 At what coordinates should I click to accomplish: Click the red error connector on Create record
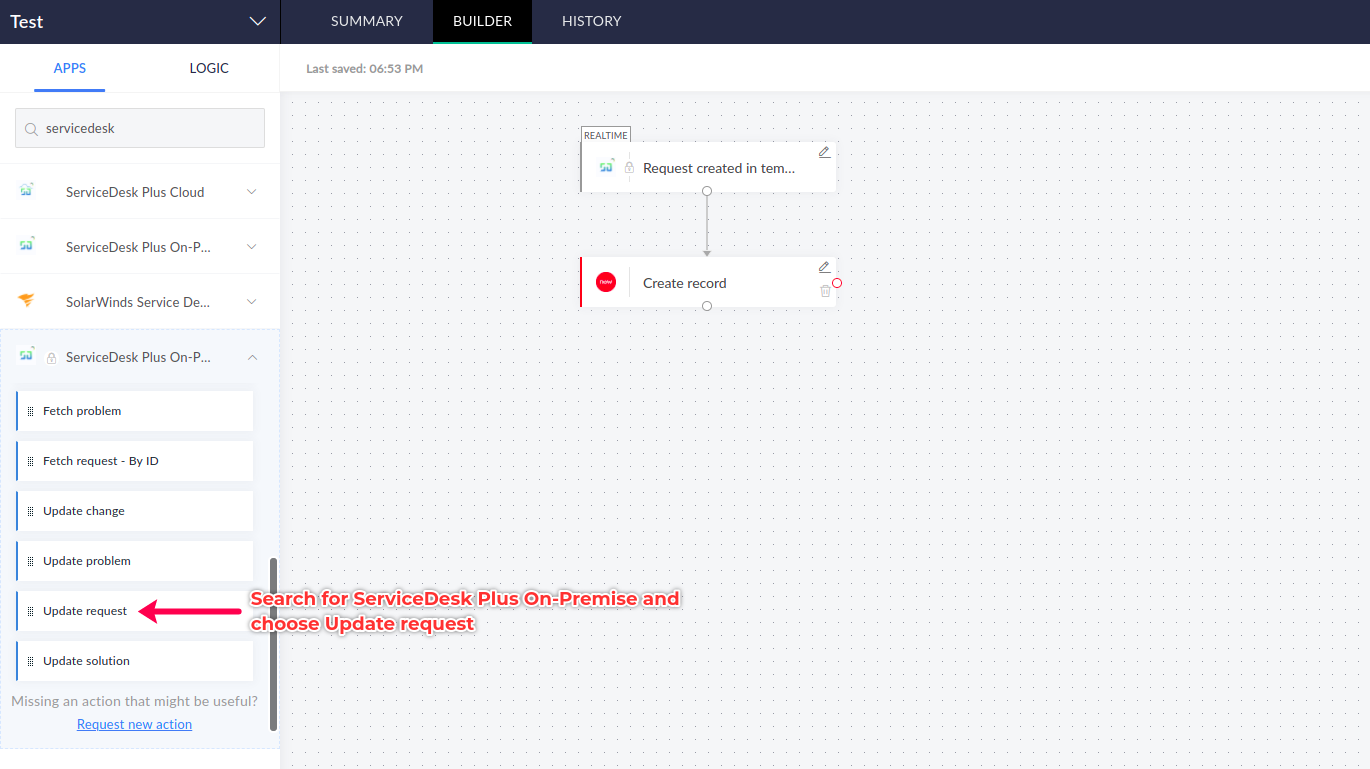pos(837,283)
